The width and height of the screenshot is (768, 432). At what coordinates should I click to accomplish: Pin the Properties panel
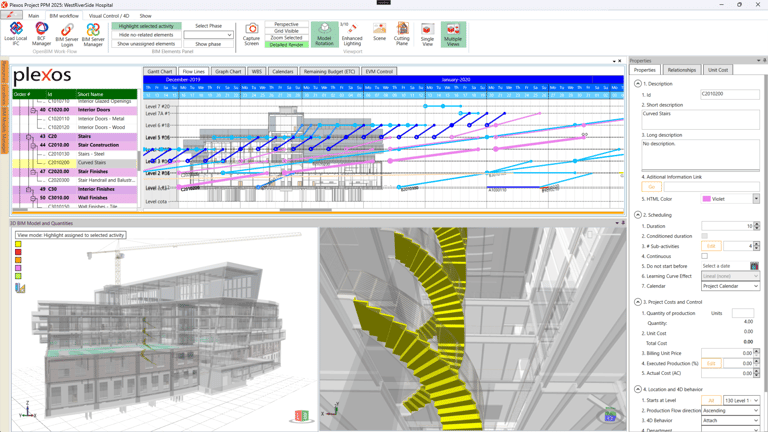click(765, 60)
